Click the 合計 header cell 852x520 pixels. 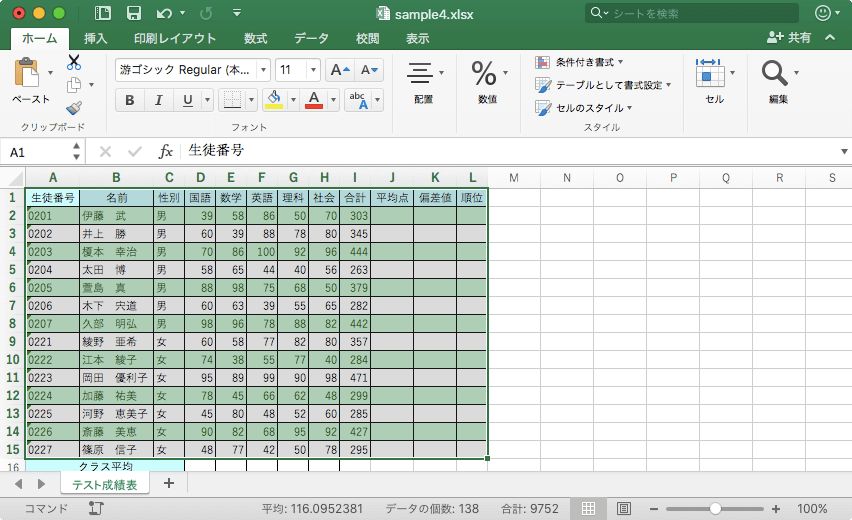(x=355, y=198)
